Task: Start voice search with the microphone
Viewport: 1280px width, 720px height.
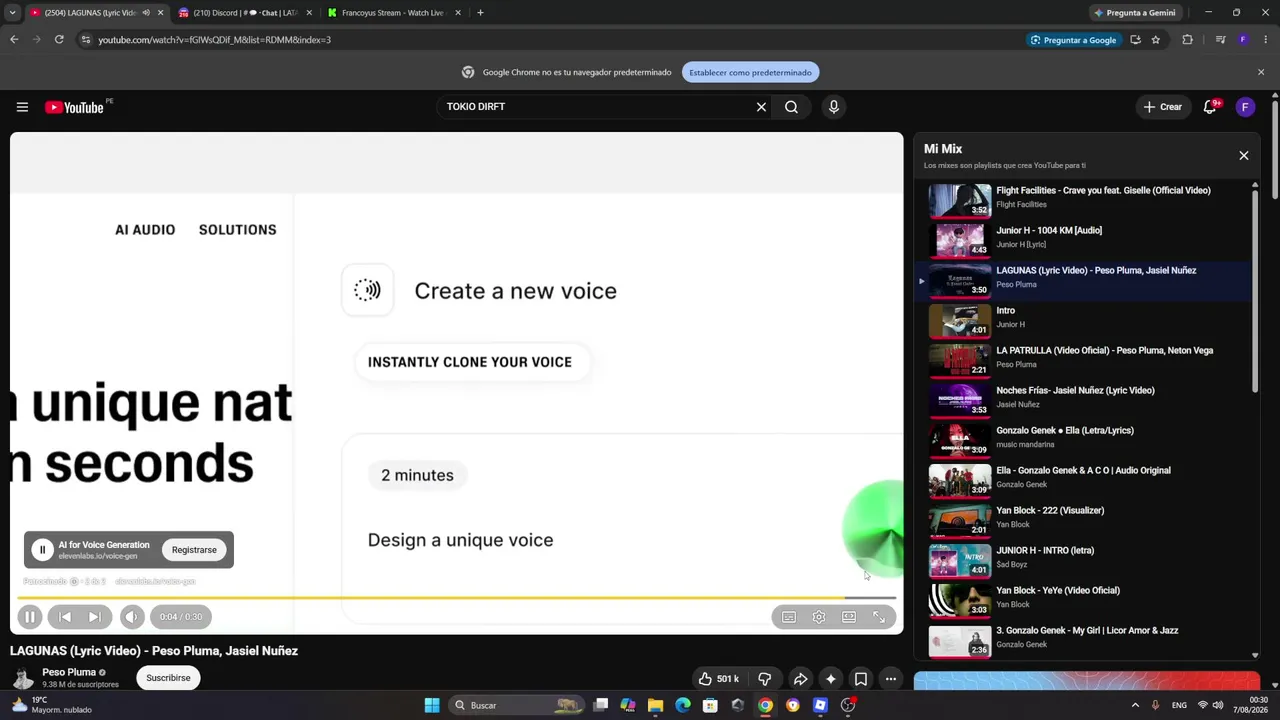Action: [833, 107]
